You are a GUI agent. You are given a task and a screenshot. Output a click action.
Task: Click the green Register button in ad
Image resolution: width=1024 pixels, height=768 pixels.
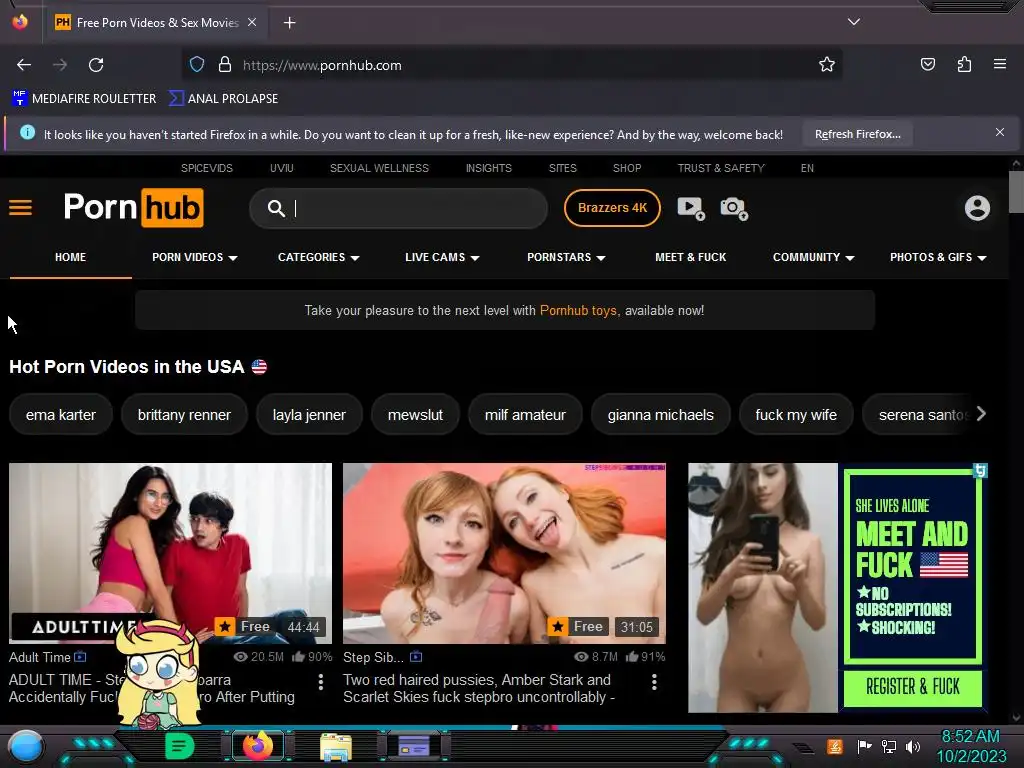pyautogui.click(x=913, y=687)
